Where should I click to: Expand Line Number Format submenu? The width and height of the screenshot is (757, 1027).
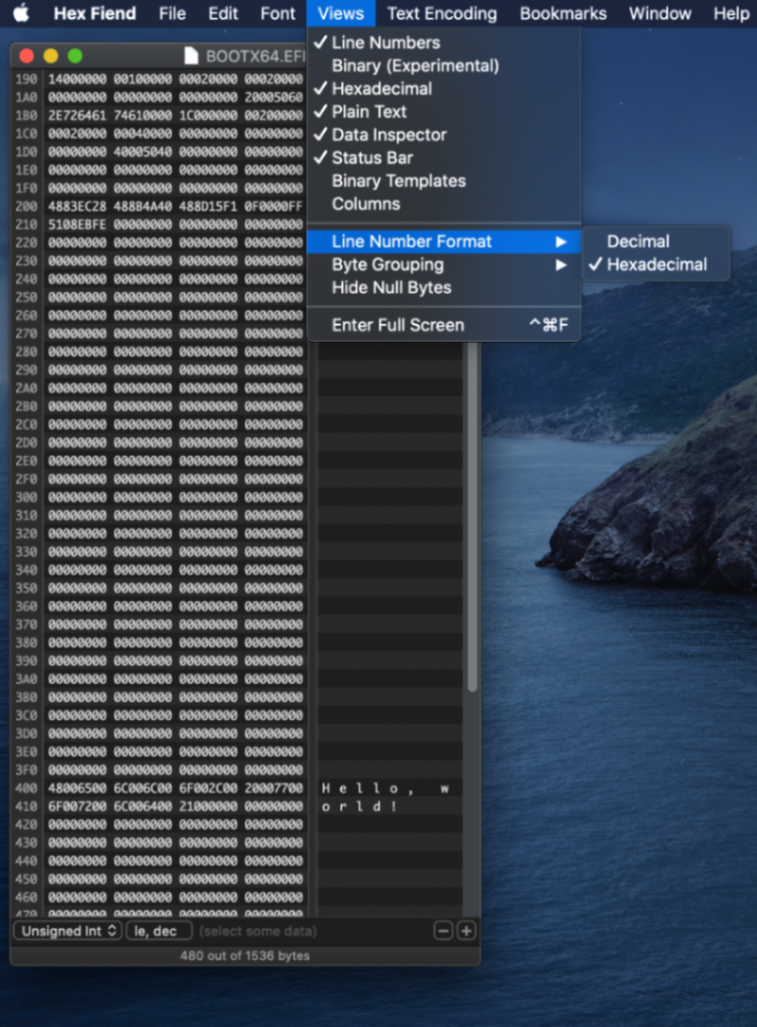point(443,242)
